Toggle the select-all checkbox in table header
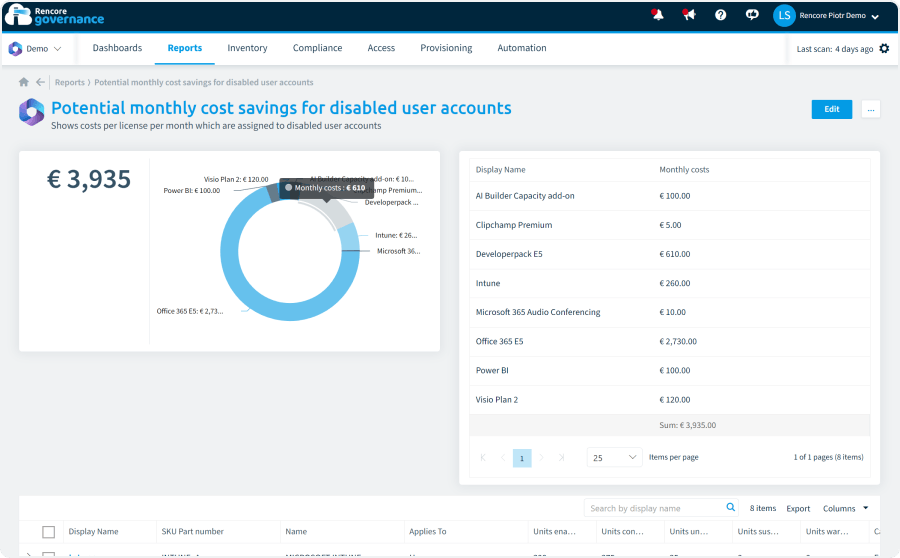900x558 pixels. pos(49,532)
